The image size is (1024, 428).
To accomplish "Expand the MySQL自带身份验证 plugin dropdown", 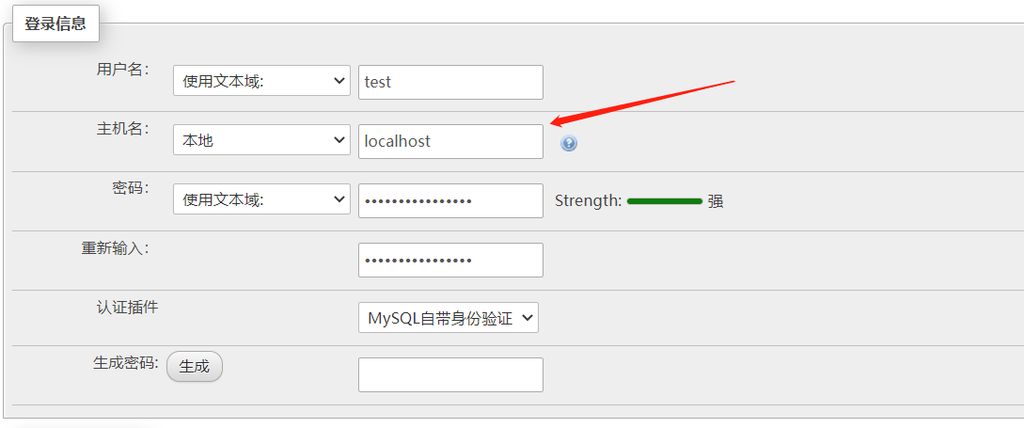I will [x=448, y=318].
